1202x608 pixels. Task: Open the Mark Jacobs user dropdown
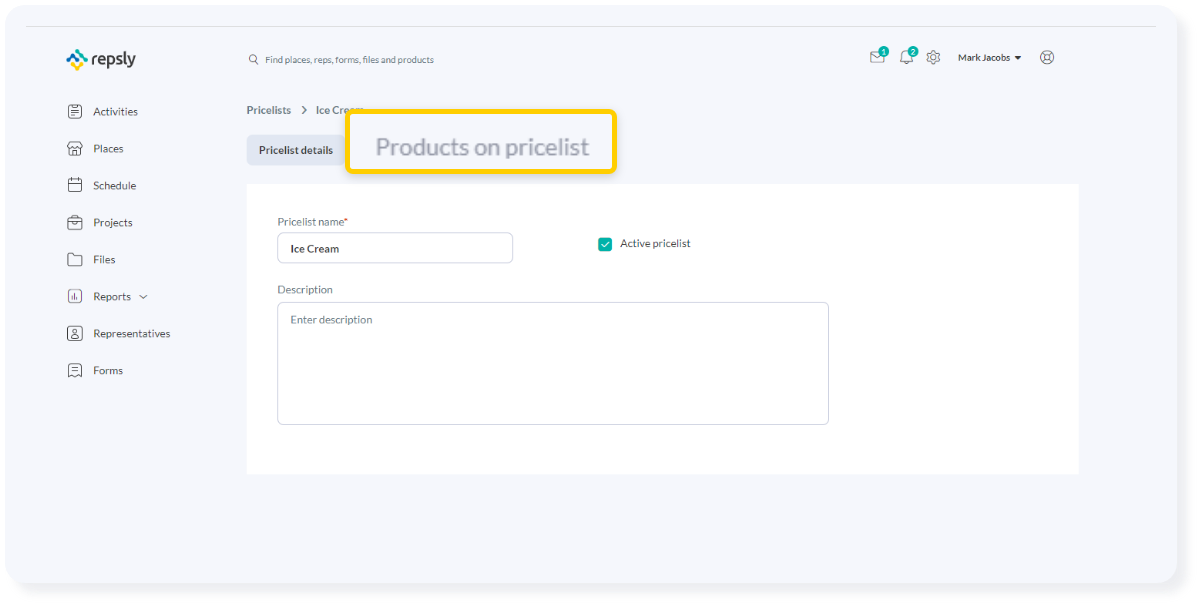tap(989, 58)
